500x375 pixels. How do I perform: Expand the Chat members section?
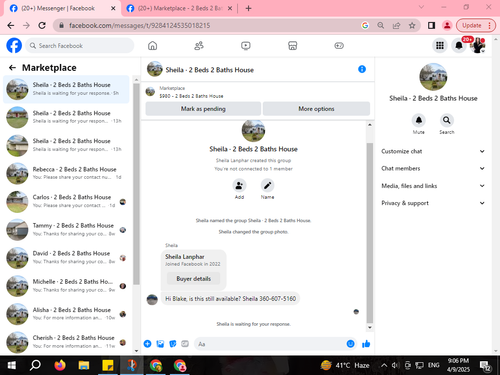(x=433, y=168)
